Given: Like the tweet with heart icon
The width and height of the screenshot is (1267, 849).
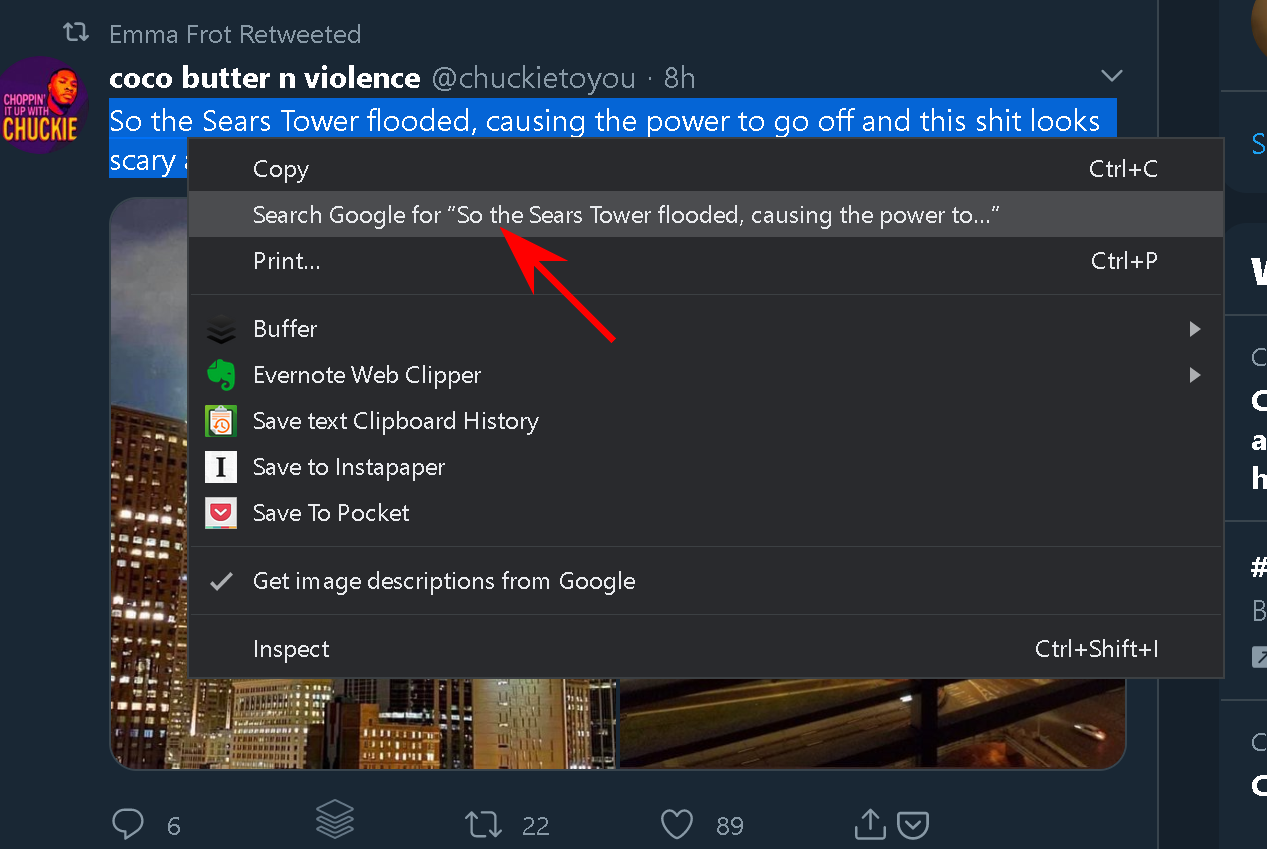Looking at the screenshot, I should (677, 824).
